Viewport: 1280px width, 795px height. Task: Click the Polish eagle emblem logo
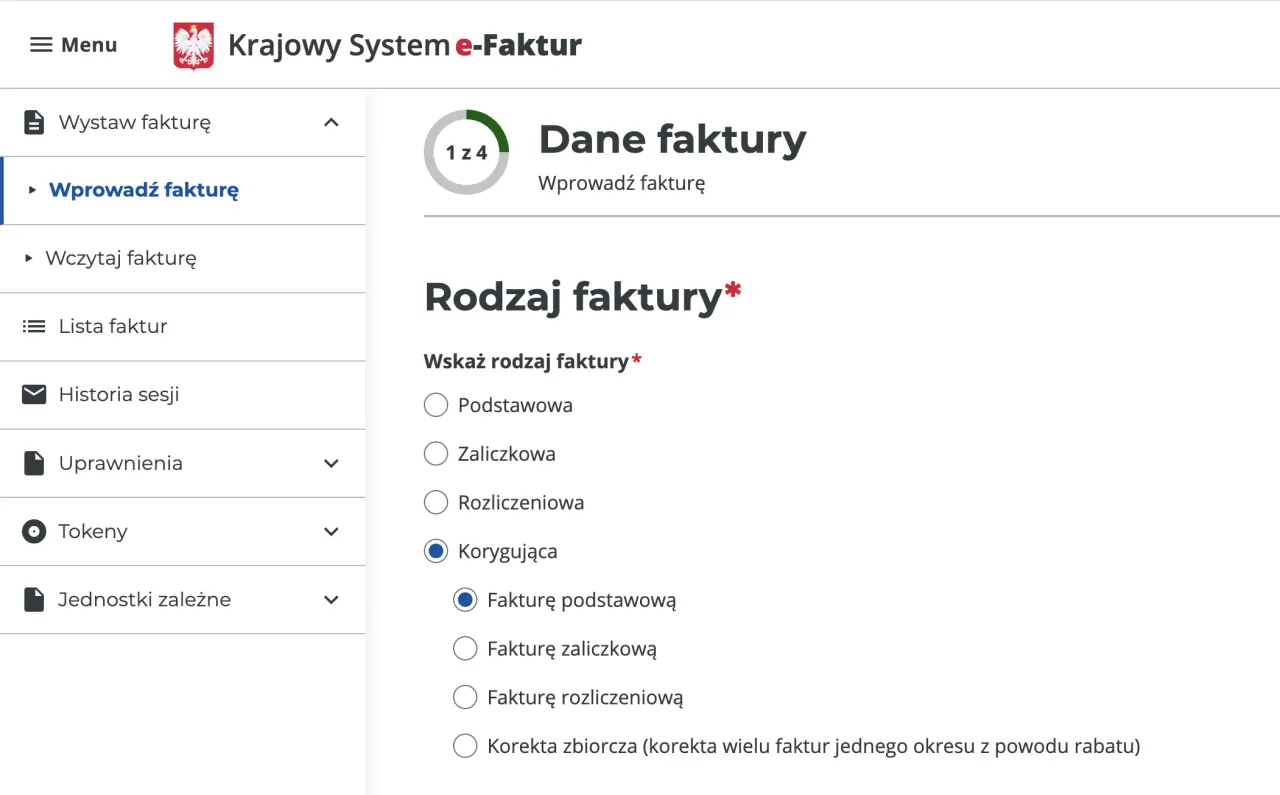pos(193,46)
